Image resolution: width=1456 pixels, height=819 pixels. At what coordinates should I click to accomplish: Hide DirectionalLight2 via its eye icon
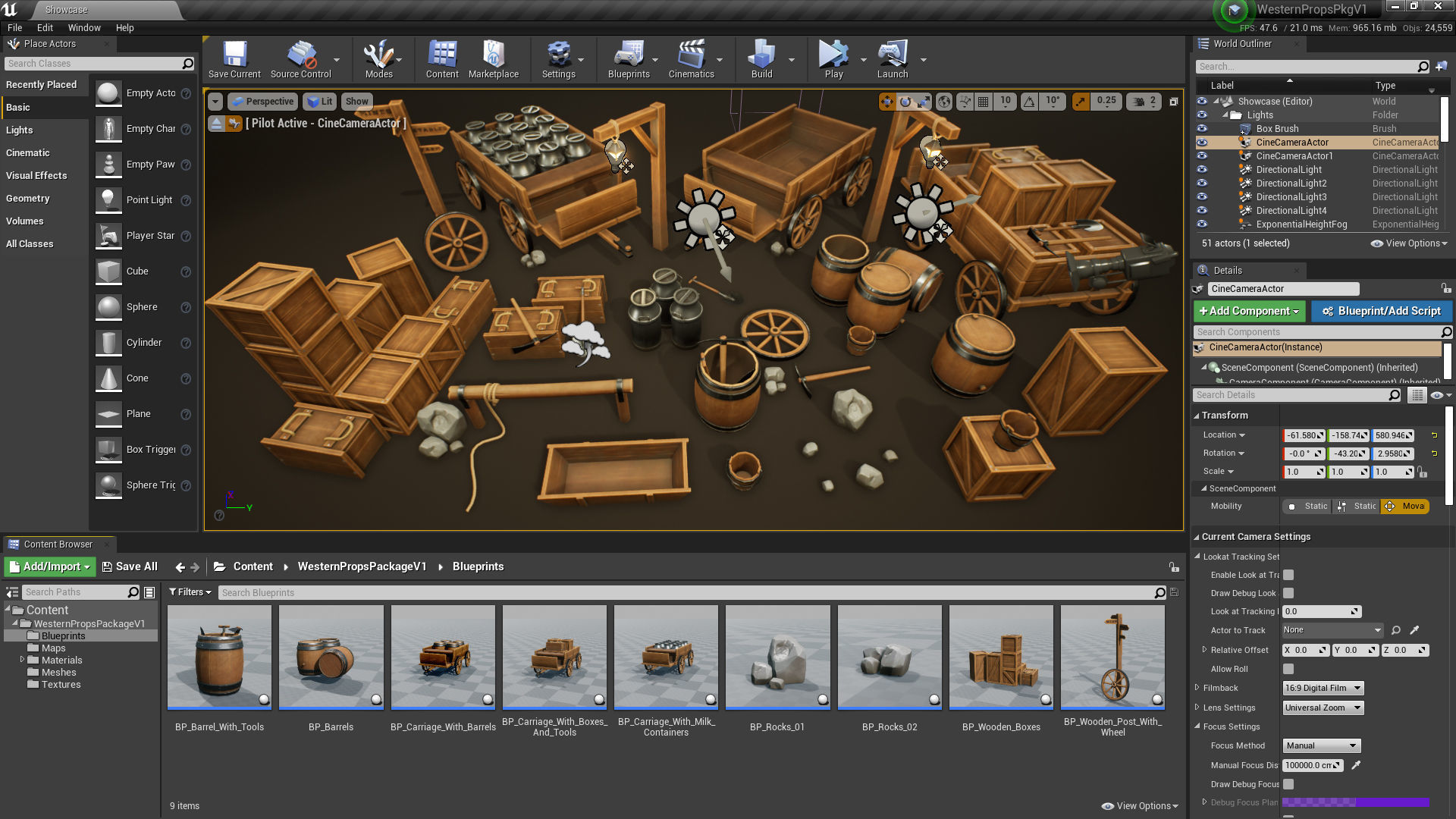pos(1202,184)
